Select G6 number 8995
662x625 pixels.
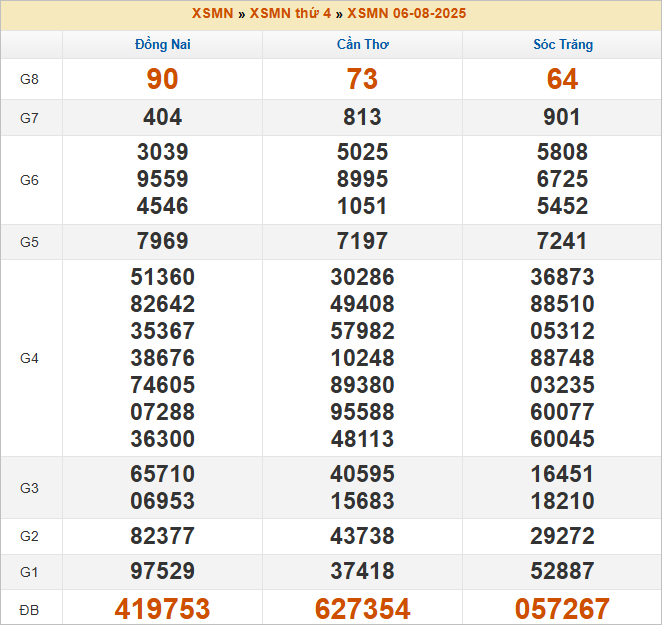pyautogui.click(x=362, y=179)
